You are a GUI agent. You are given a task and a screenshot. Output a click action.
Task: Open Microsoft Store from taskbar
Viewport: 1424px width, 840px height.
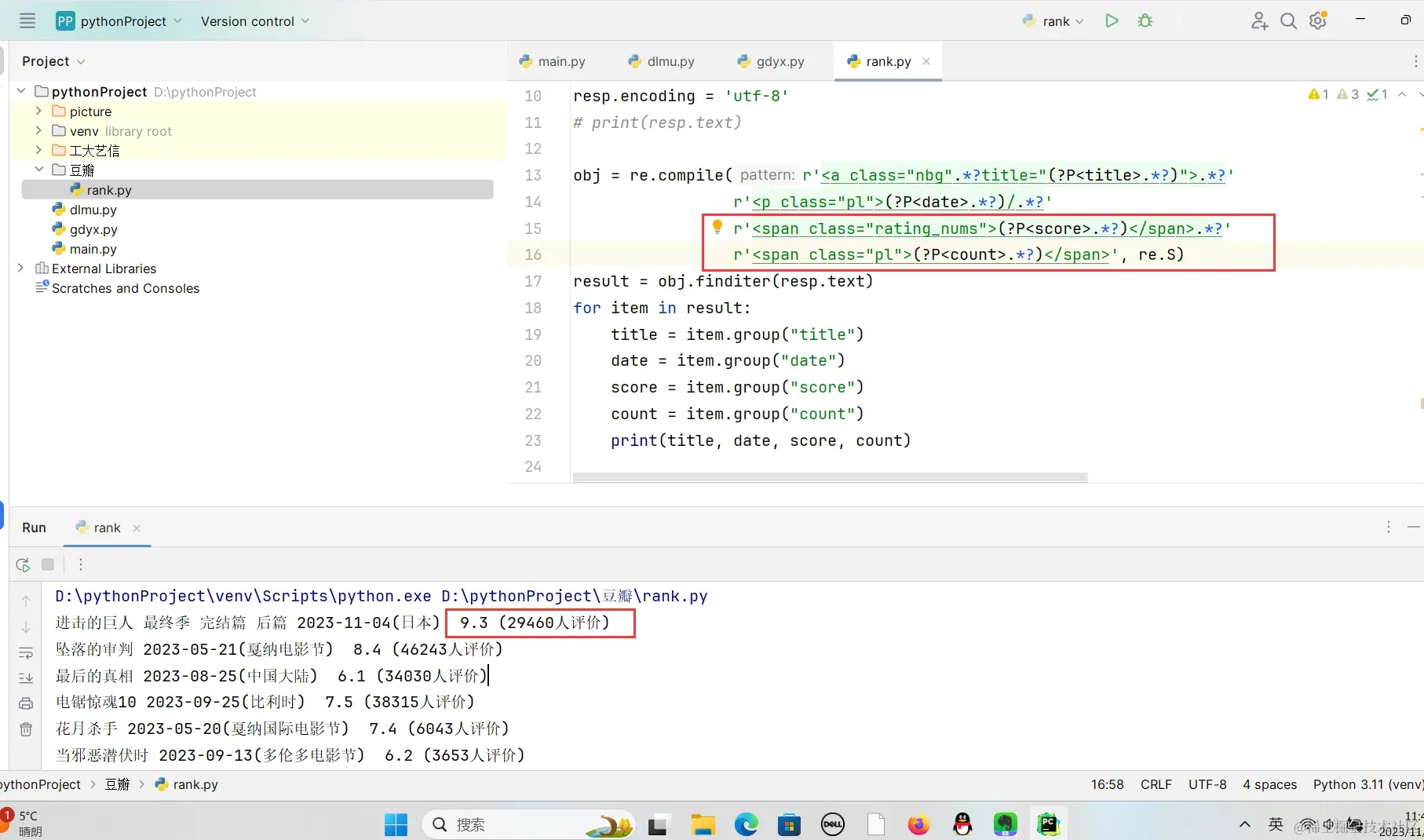(789, 824)
